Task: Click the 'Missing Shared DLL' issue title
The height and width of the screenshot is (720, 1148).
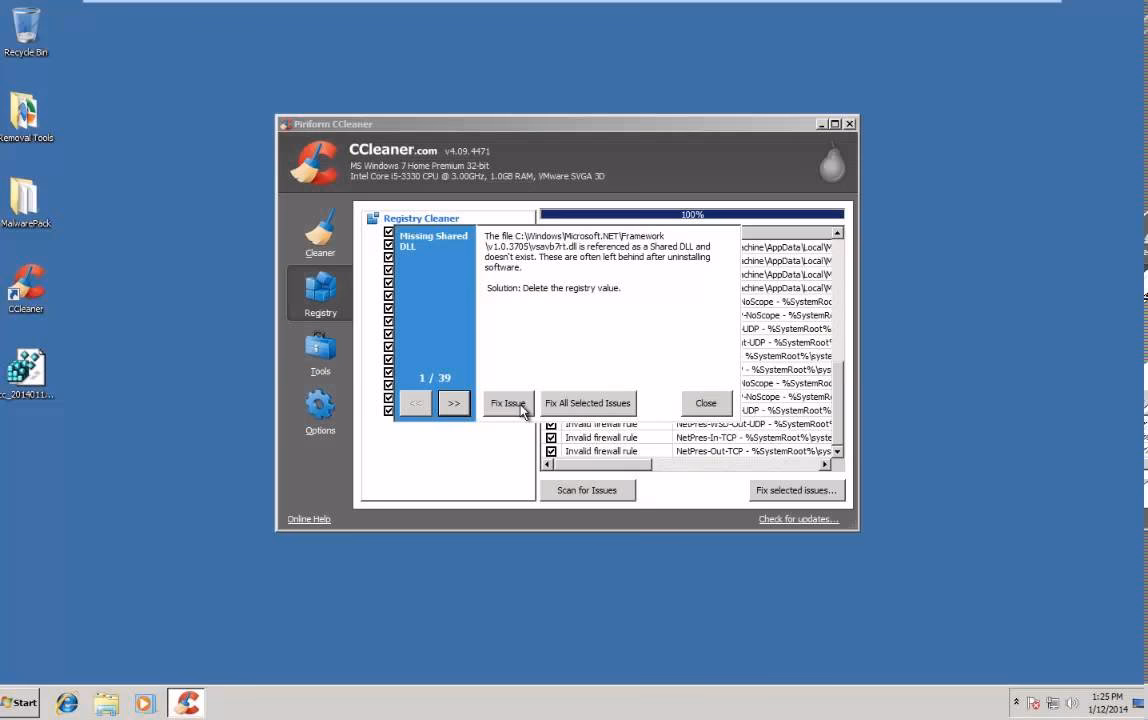Action: point(433,241)
